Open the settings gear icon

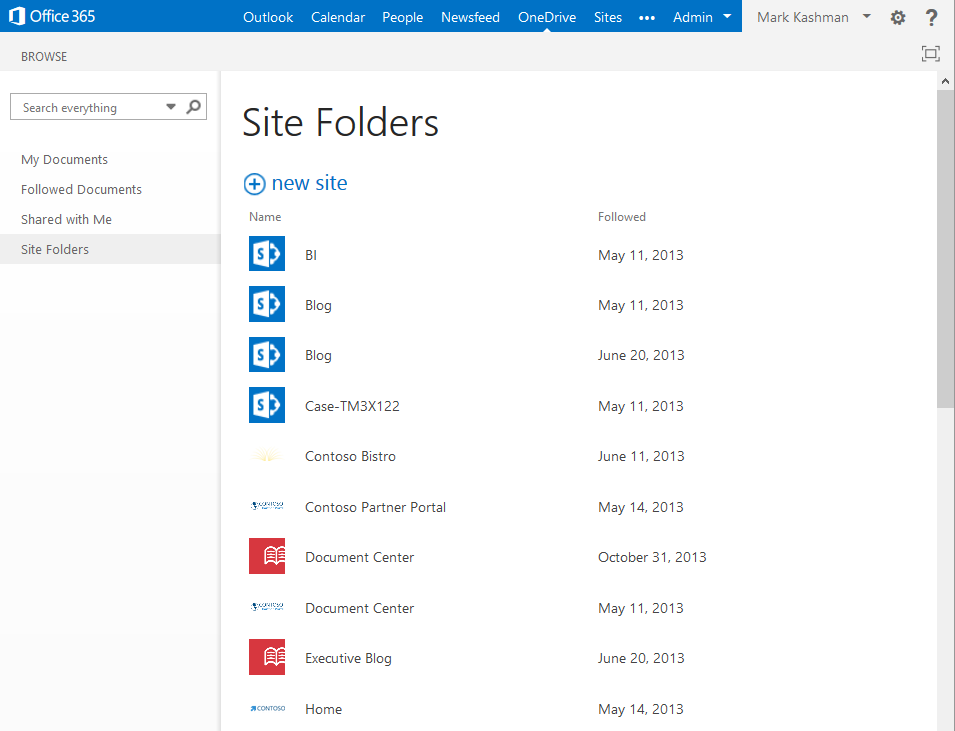tap(898, 18)
